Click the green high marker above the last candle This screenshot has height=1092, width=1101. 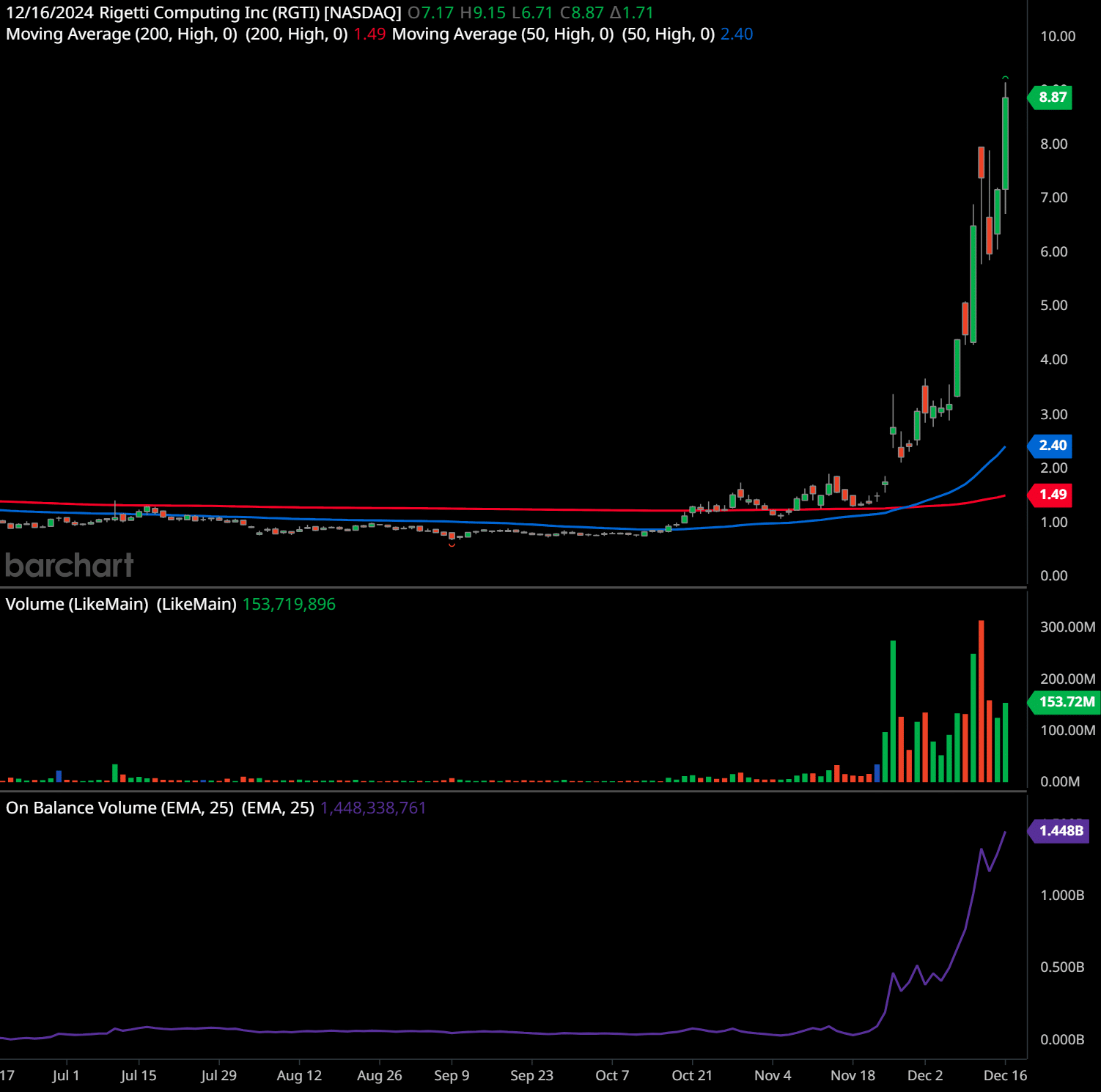click(x=1005, y=77)
